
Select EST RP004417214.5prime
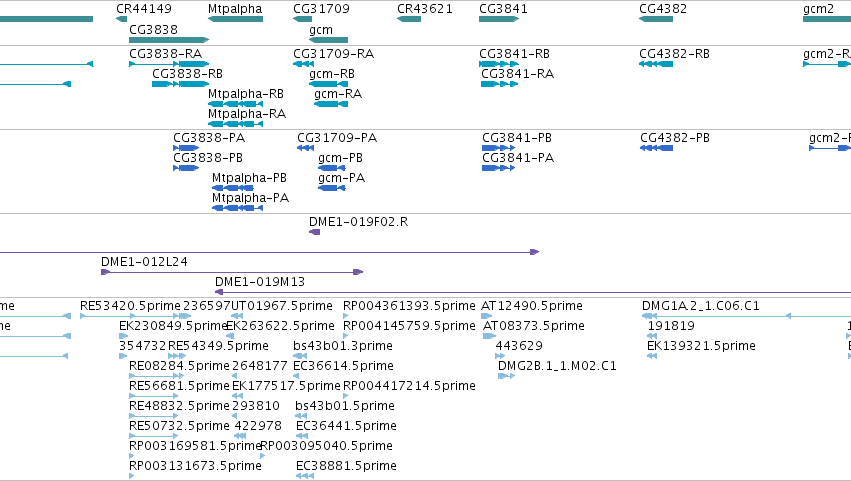point(409,387)
